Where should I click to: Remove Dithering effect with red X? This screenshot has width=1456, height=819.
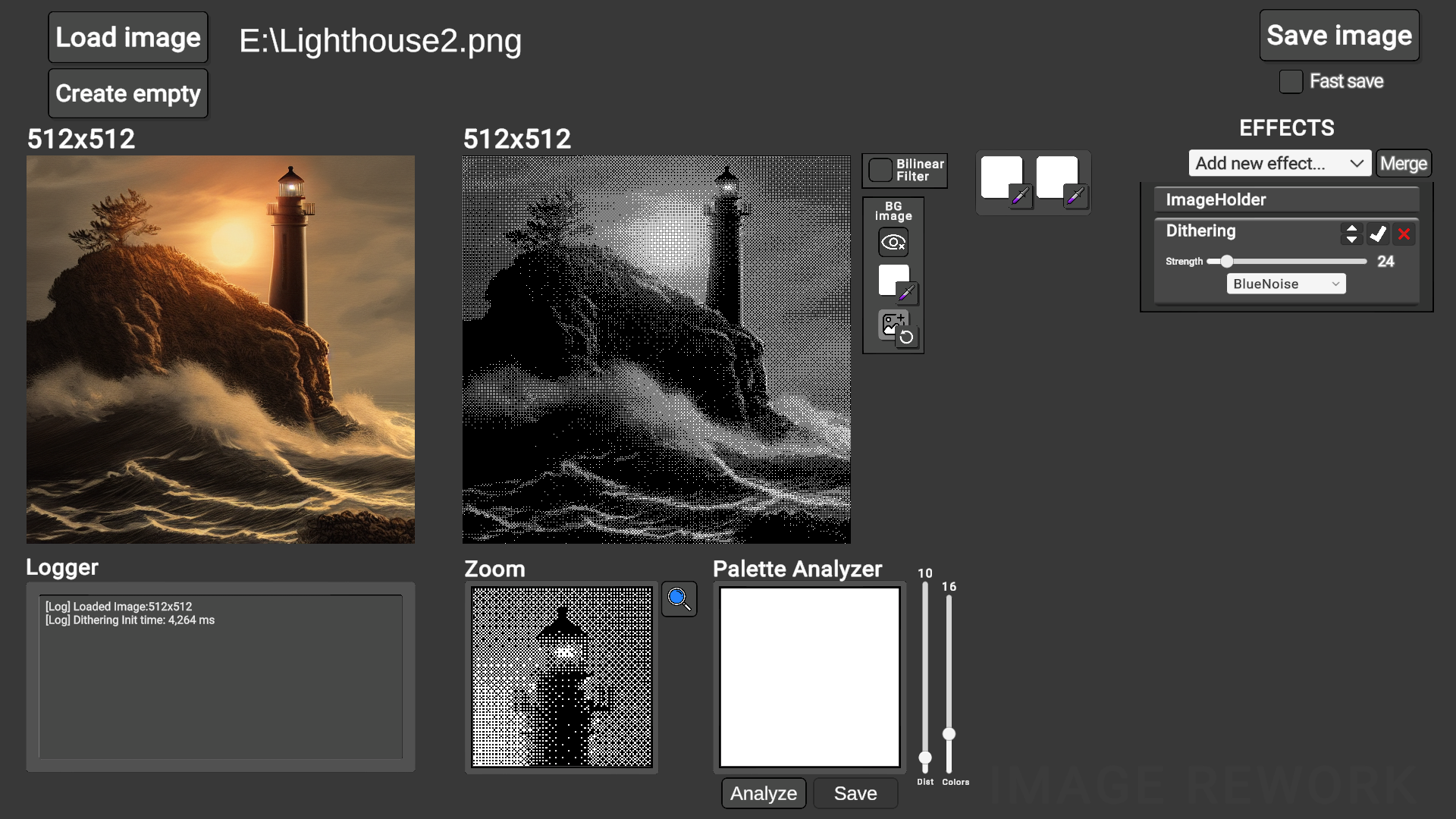1404,234
